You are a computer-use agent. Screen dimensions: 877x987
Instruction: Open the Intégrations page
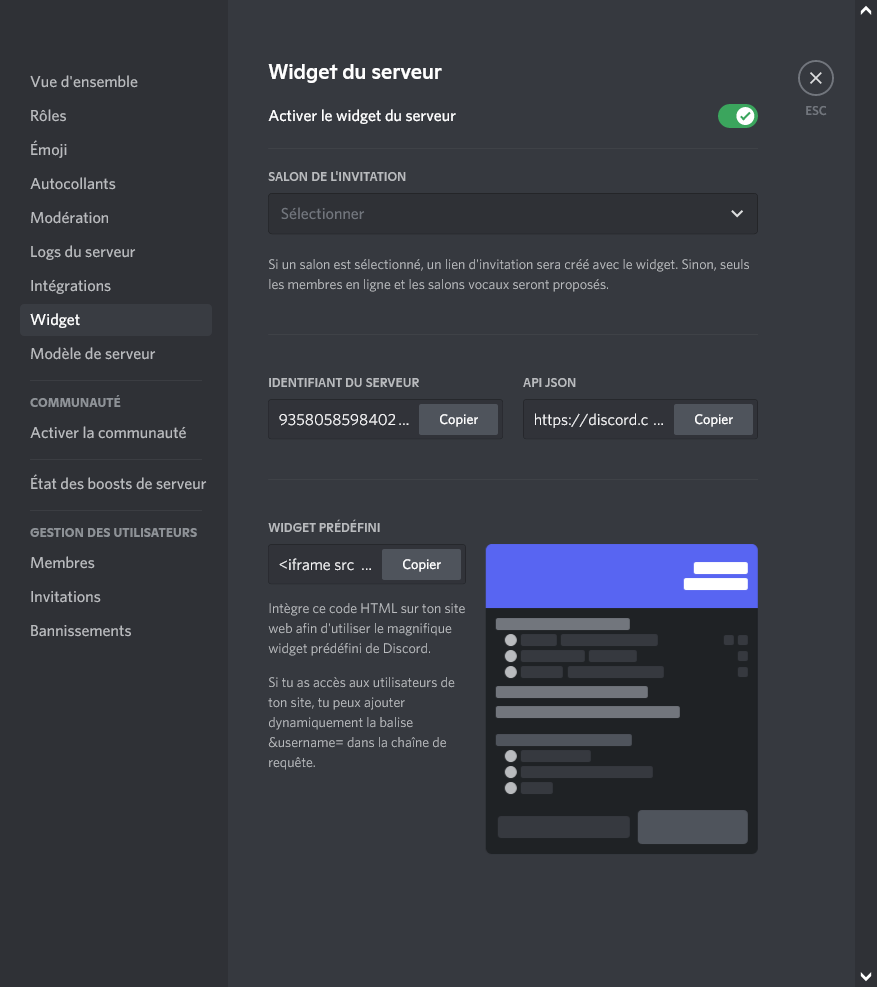[70, 286]
